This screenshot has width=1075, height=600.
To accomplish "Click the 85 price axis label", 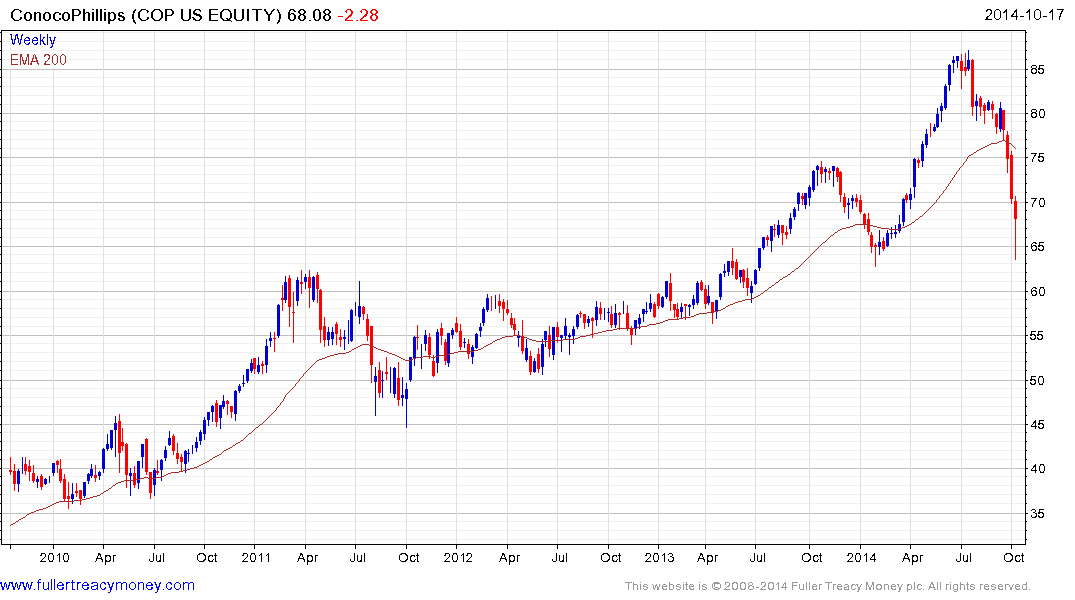I will pos(1037,70).
